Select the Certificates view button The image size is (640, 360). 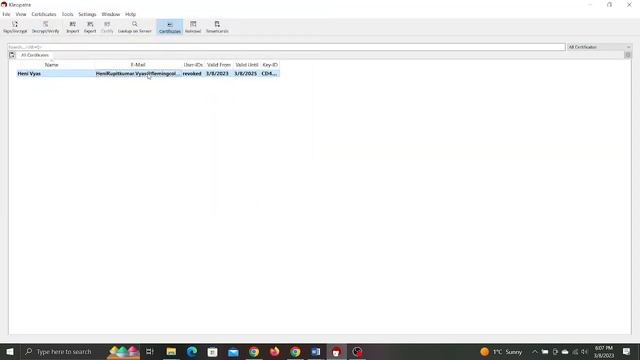coord(170,27)
